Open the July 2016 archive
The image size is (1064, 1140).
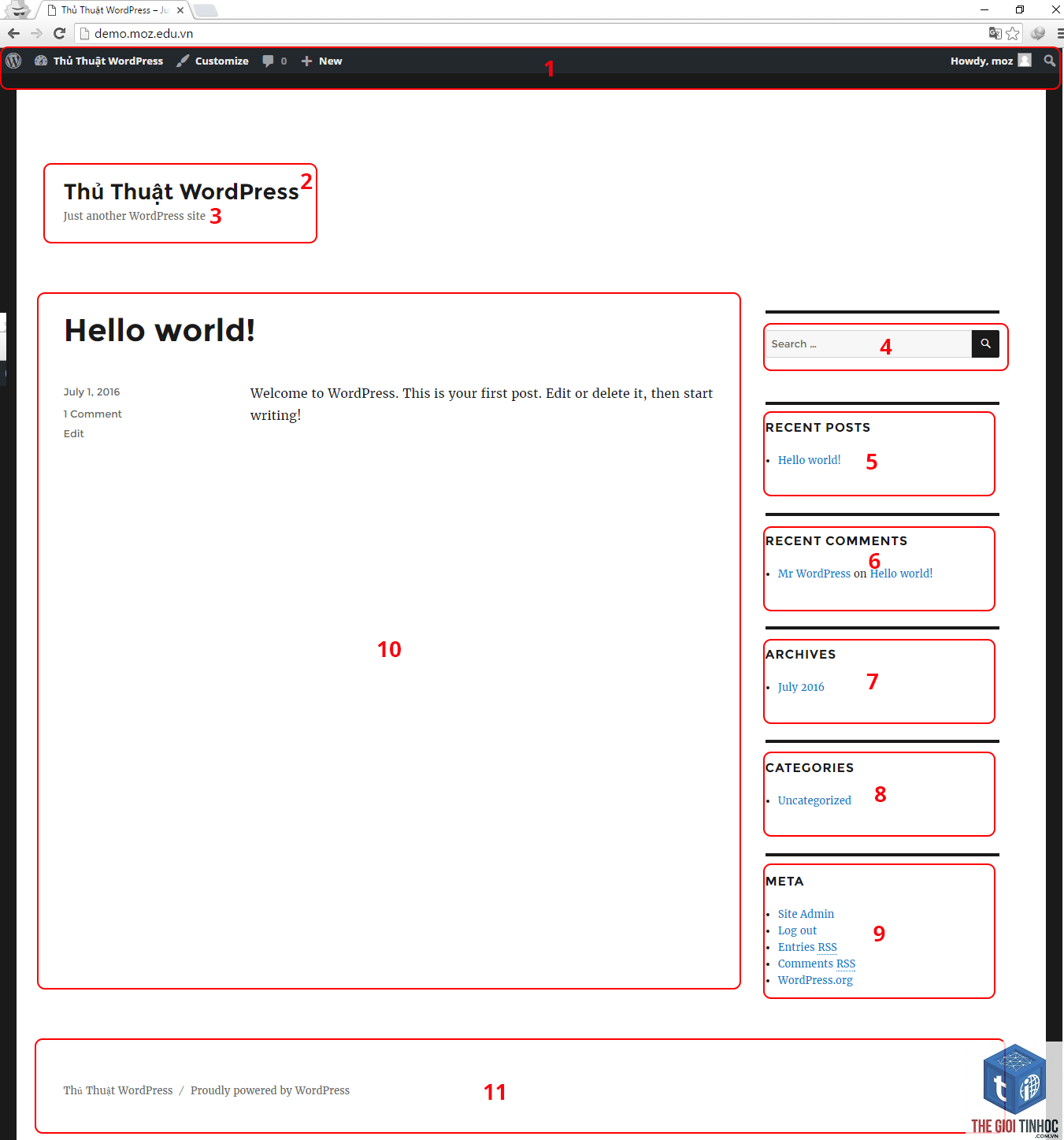801,687
